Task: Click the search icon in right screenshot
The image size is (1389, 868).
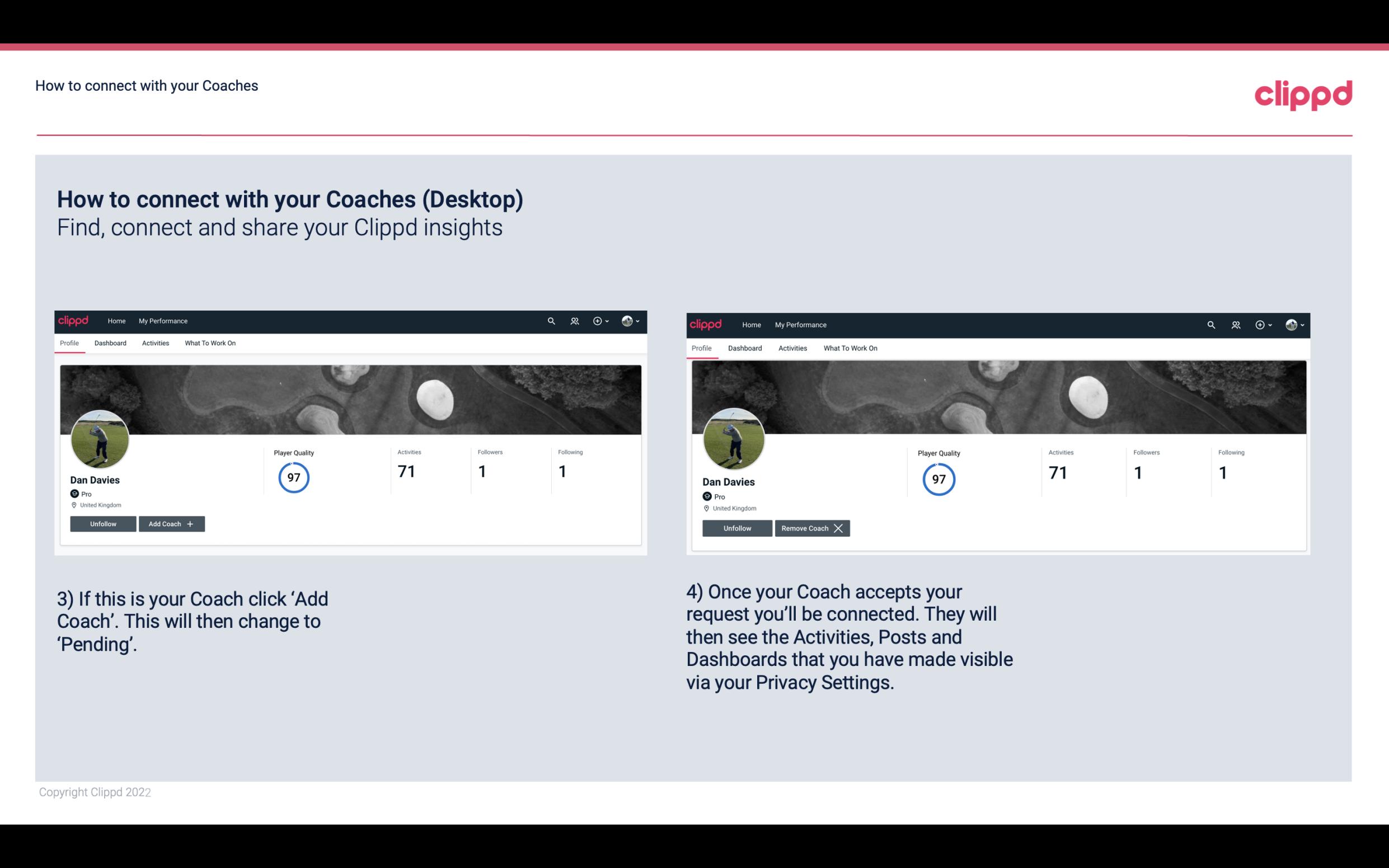Action: [x=1210, y=324]
